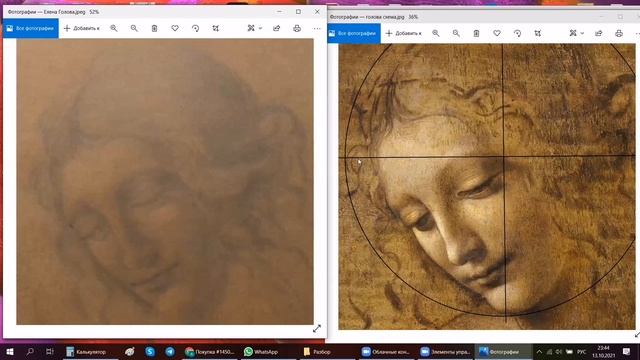Click the Leonardo head image in the right window
The height and width of the screenshot is (360, 640).
pos(487,187)
